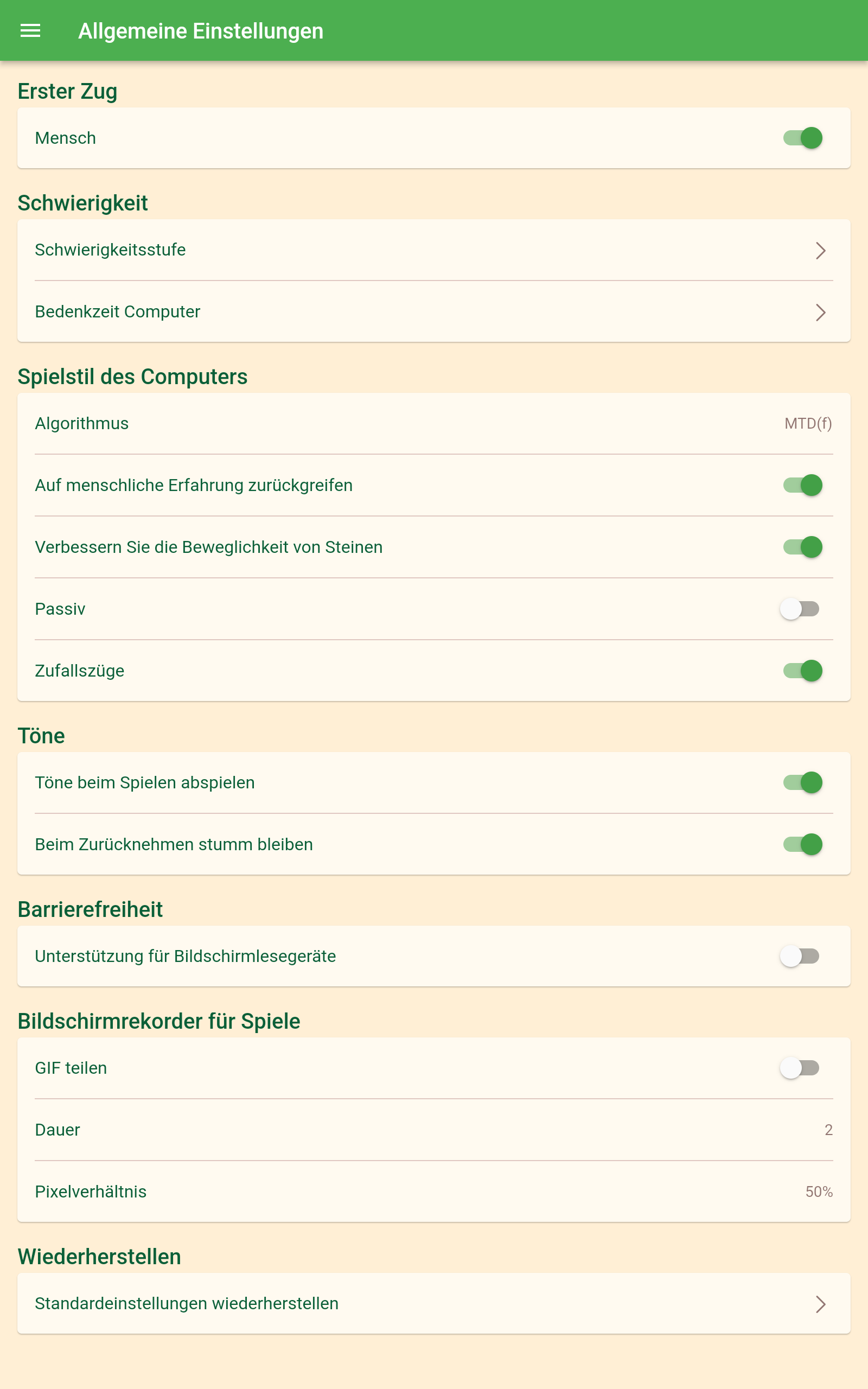Mute Töne beim Spielen abspielen switch
This screenshot has width=868, height=1389.
802,782
